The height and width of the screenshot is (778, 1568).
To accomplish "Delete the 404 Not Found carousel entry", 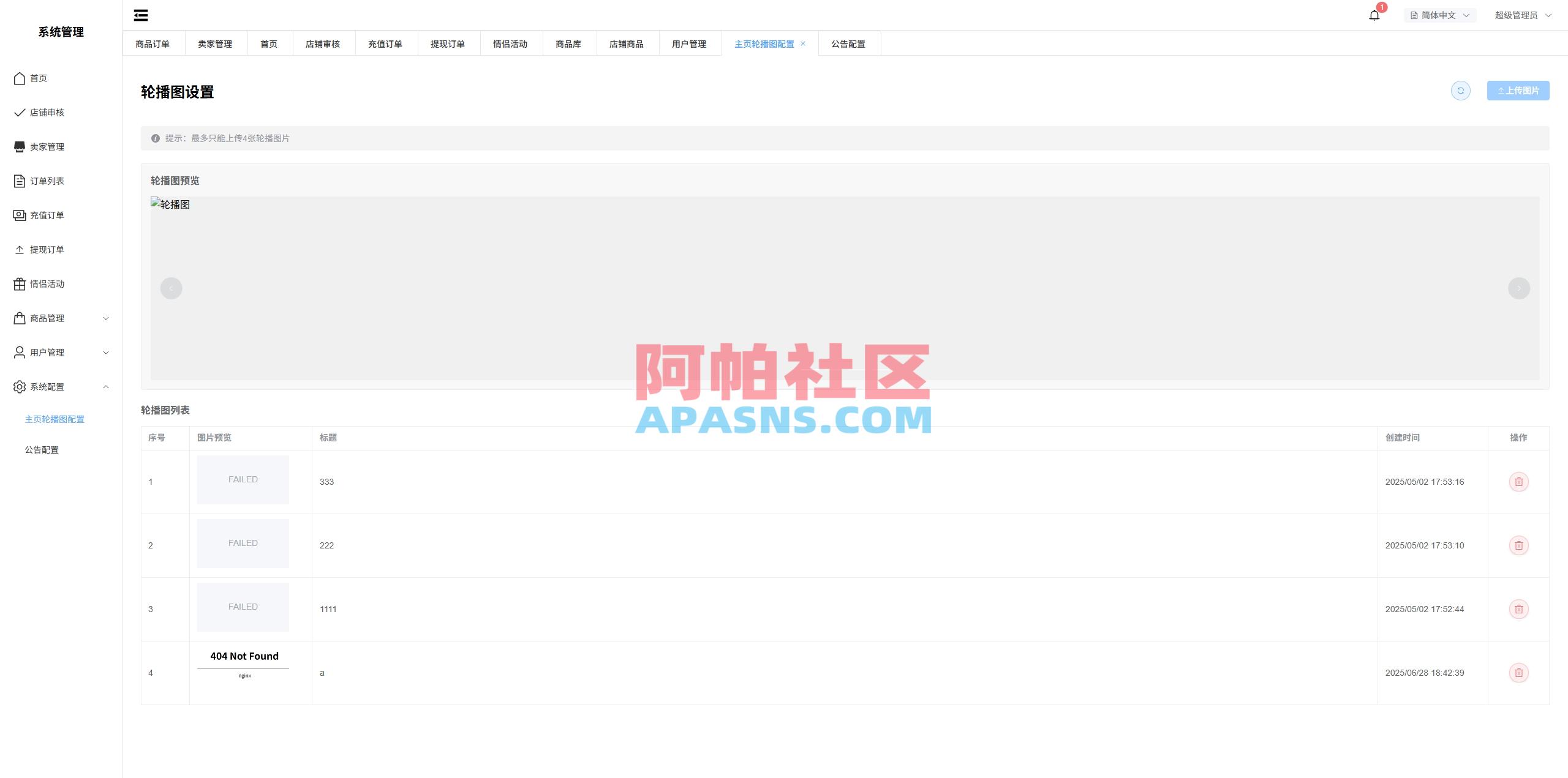I will click(1518, 672).
